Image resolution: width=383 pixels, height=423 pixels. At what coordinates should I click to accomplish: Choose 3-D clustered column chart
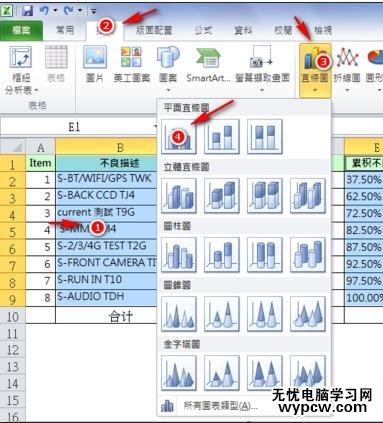point(179,196)
